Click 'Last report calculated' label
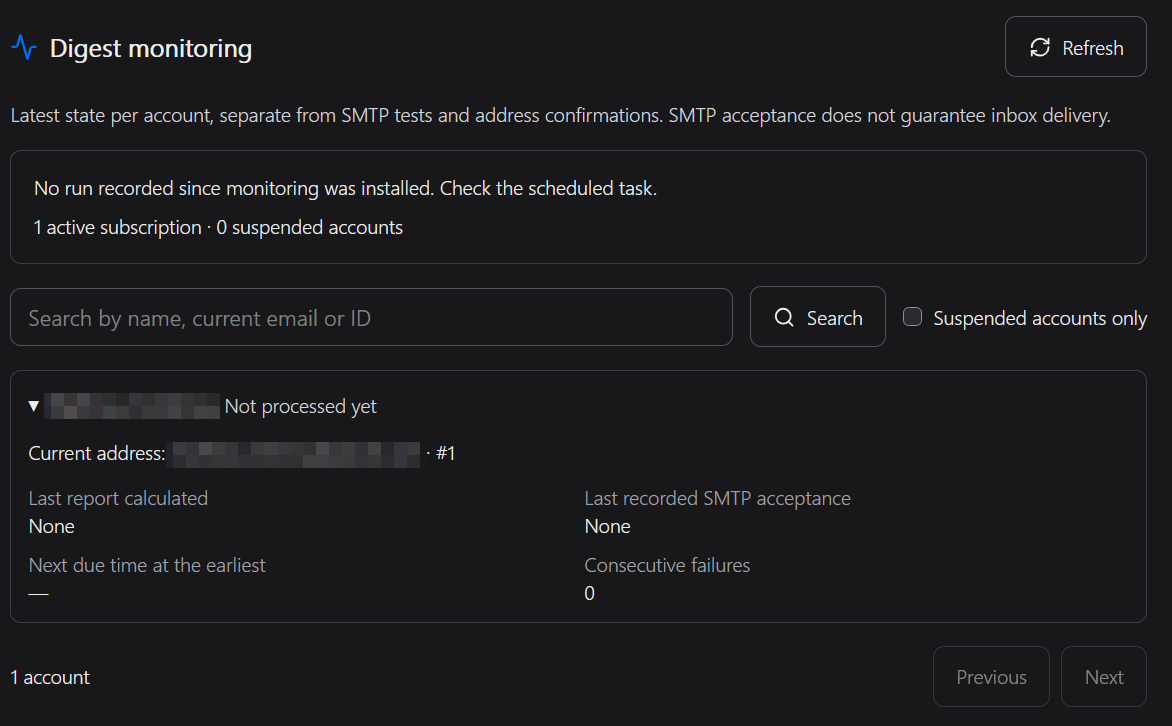This screenshot has height=726, width=1172. pyautogui.click(x=118, y=498)
